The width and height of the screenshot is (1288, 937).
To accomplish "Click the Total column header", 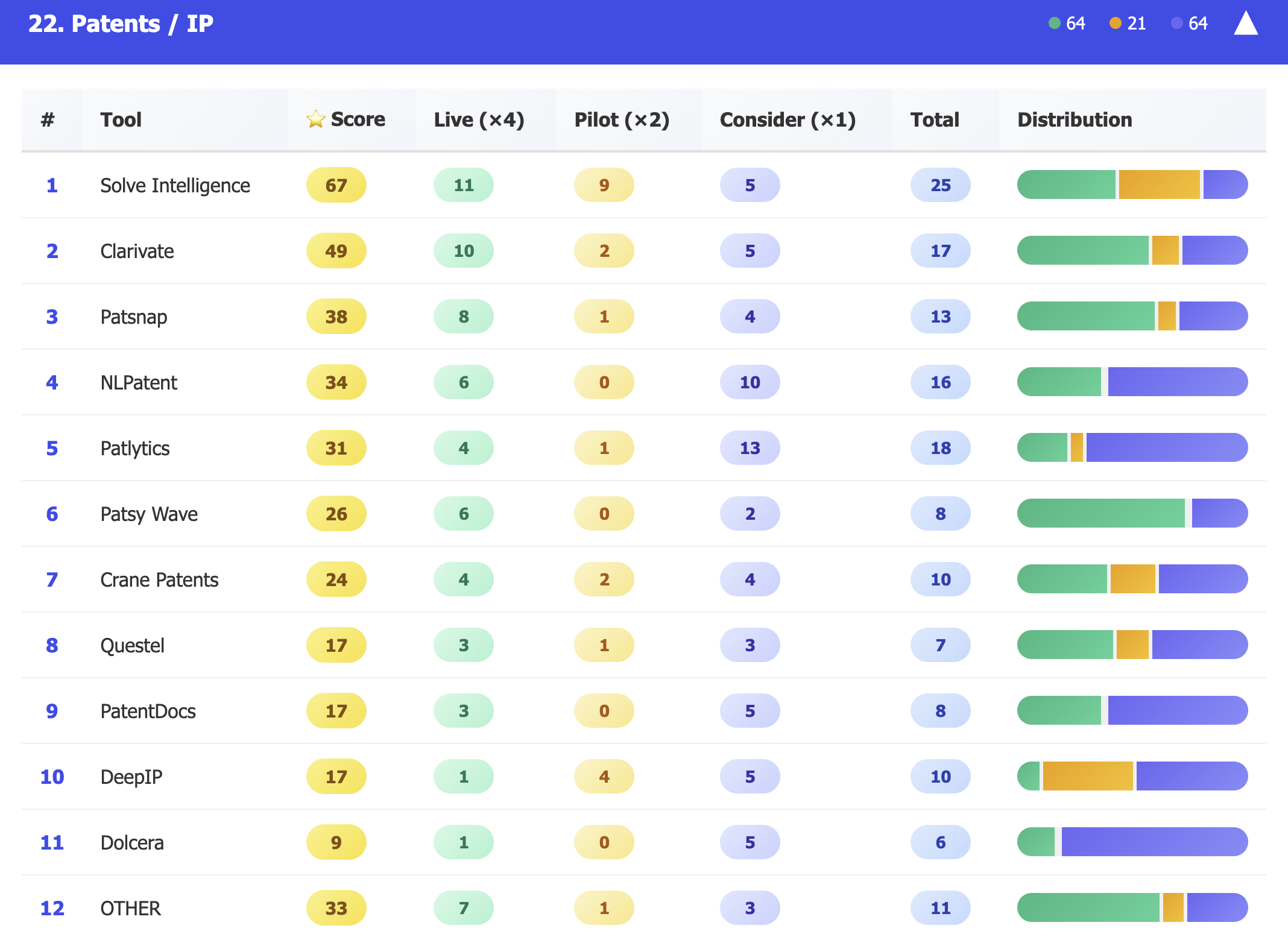I will 935,119.
